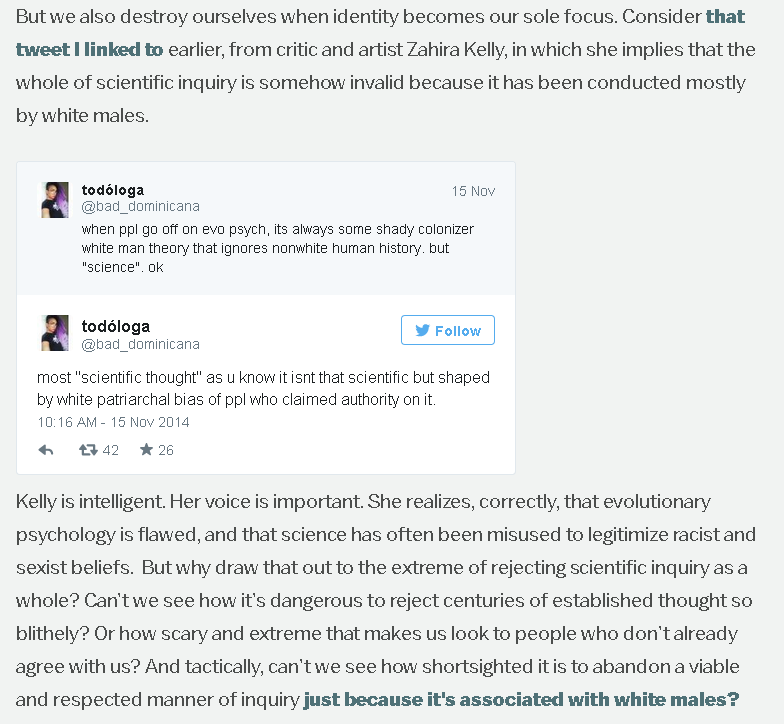Click the Twitter Follow button
784x724 pixels.
448,330
